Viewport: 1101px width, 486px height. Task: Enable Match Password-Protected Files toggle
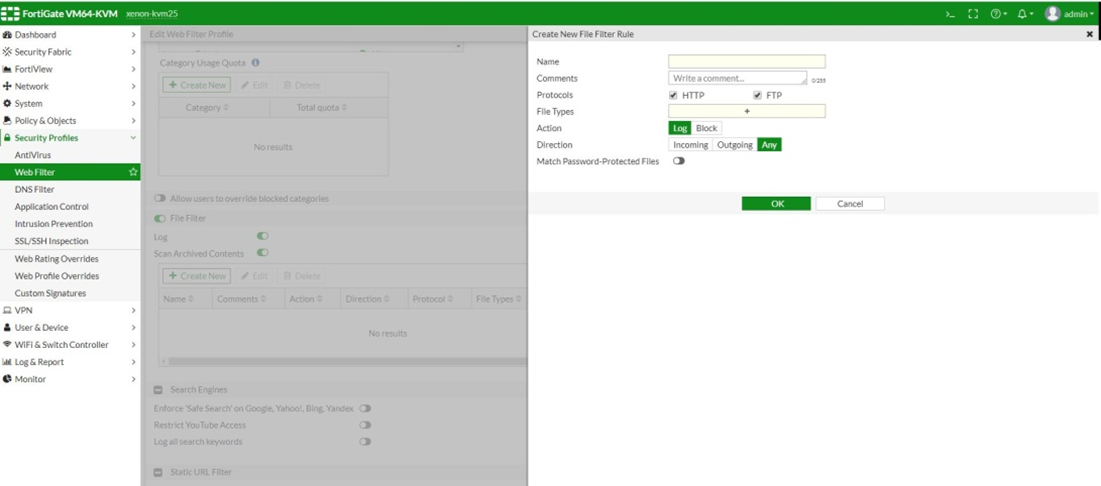679,161
